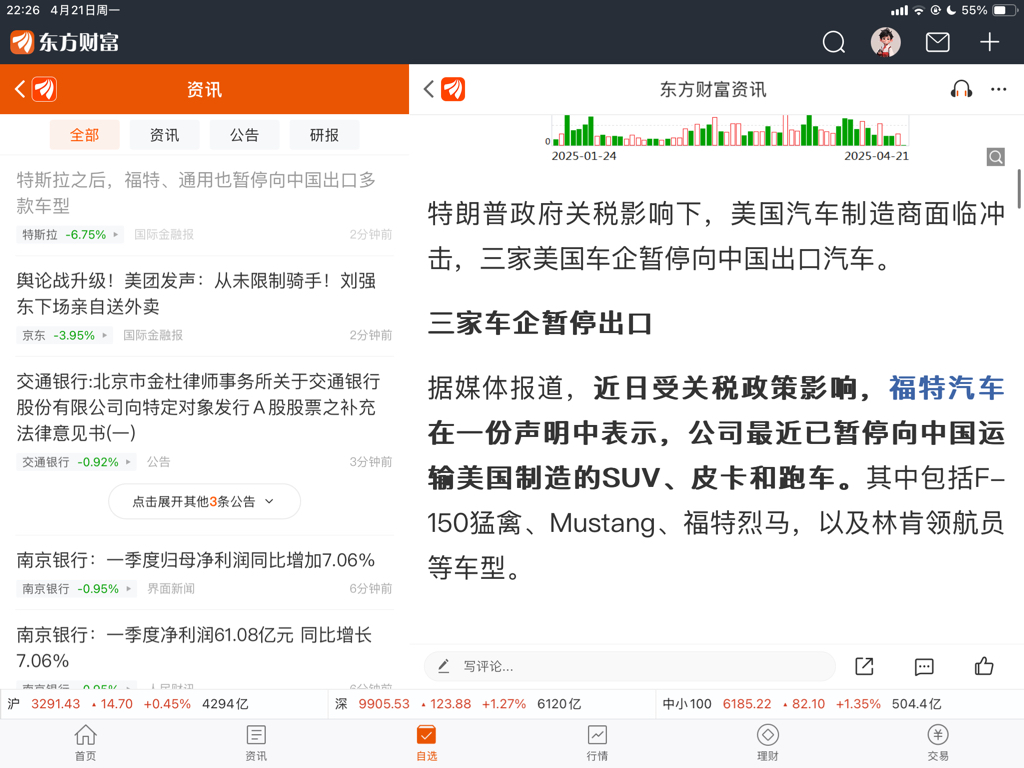
Task: Open 南京银行 一季度净利润61.08亿元 news
Action: coord(194,647)
